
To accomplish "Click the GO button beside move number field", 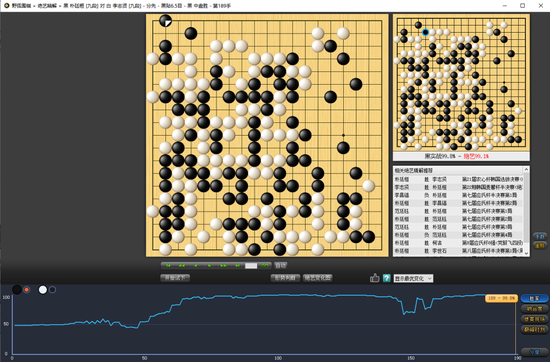I will [265, 266].
